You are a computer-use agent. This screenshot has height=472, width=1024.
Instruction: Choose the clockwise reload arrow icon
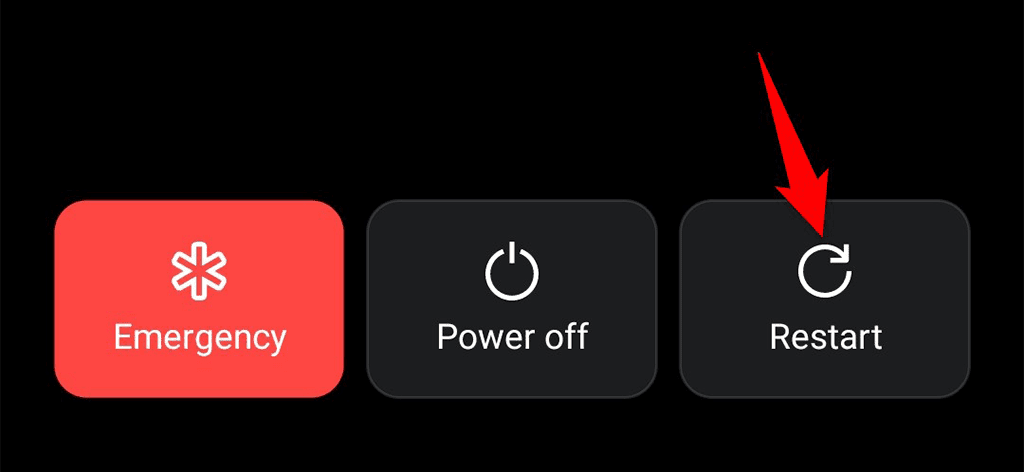[x=825, y=271]
